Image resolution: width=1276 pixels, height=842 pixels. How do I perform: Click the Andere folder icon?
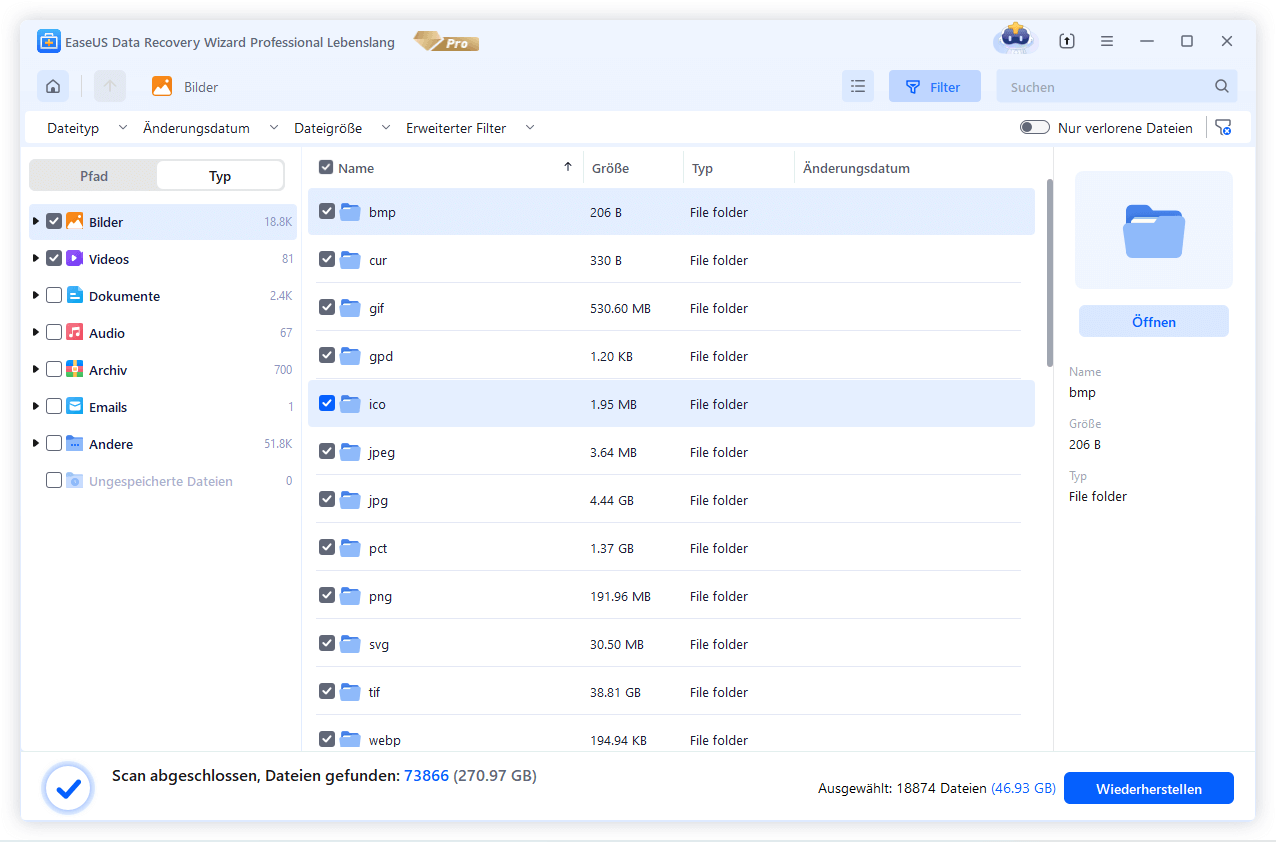(75, 444)
